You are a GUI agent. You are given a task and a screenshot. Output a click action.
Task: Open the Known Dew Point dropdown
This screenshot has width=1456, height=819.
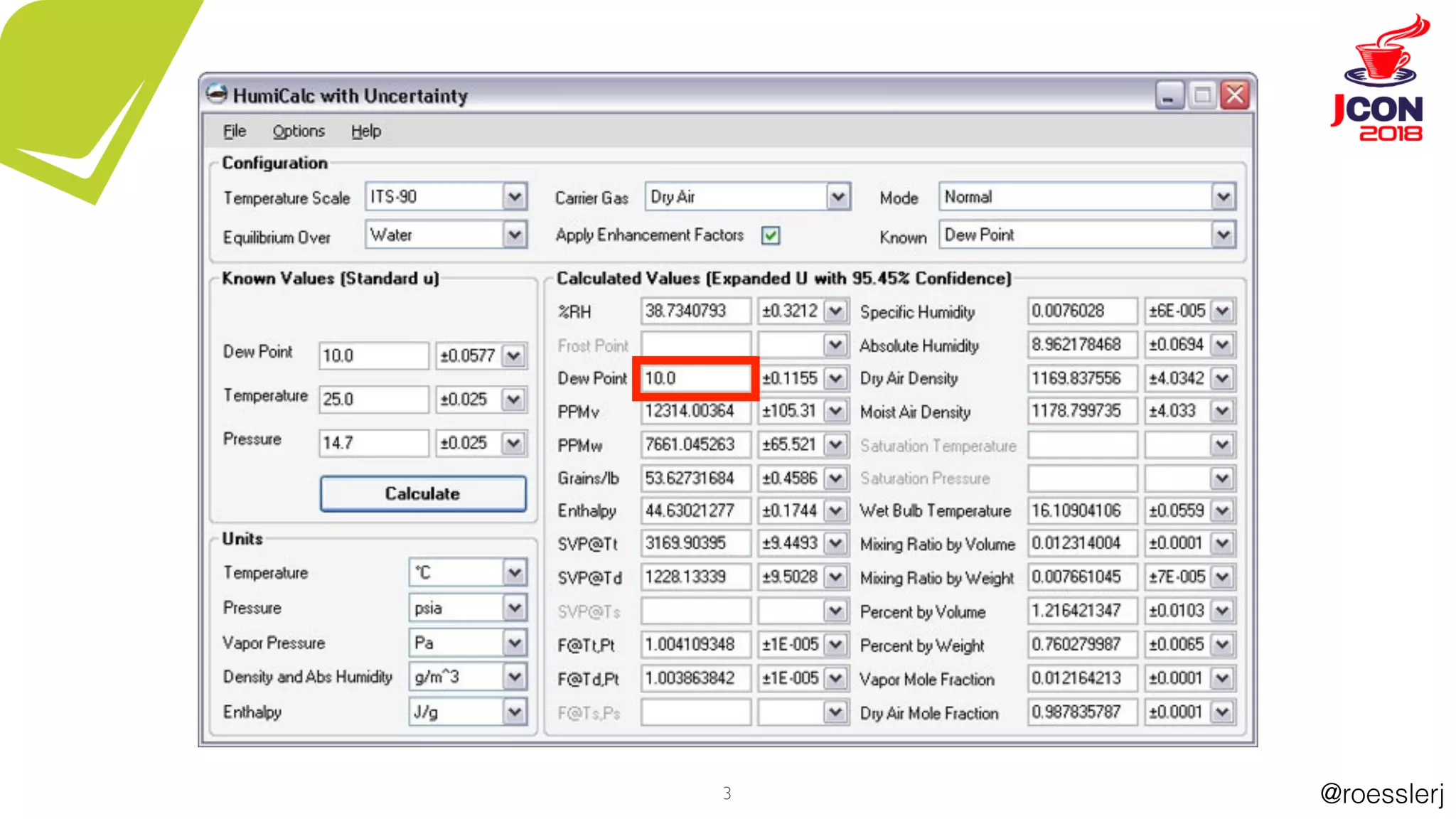point(1223,235)
